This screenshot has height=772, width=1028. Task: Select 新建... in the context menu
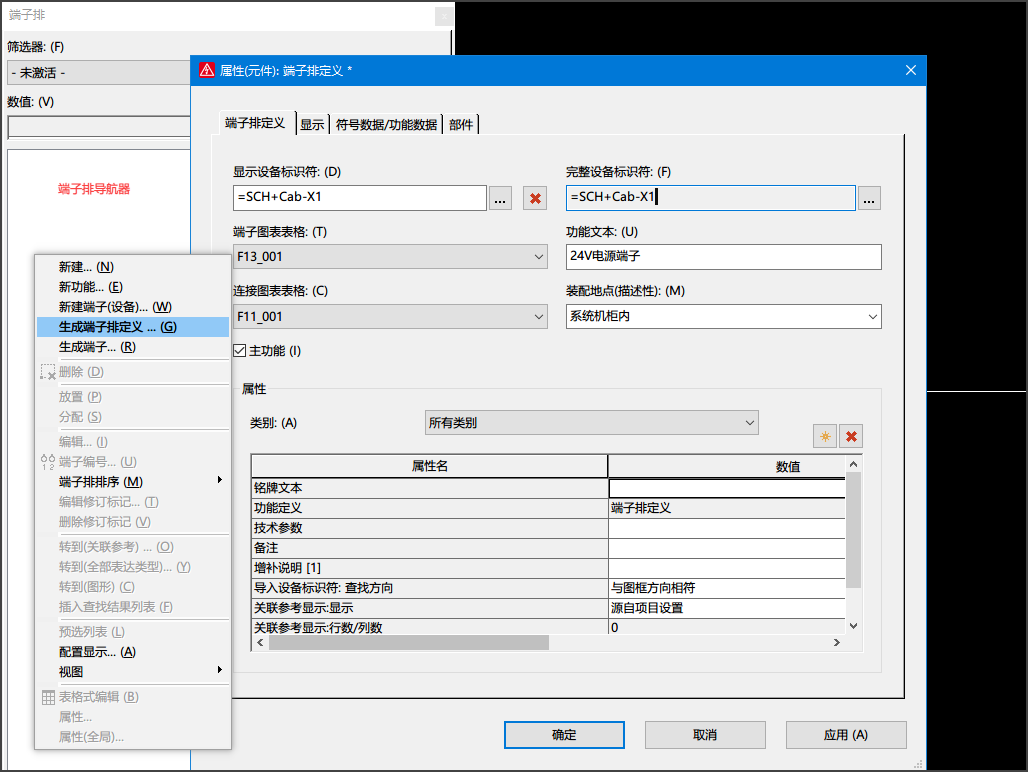[133, 267]
